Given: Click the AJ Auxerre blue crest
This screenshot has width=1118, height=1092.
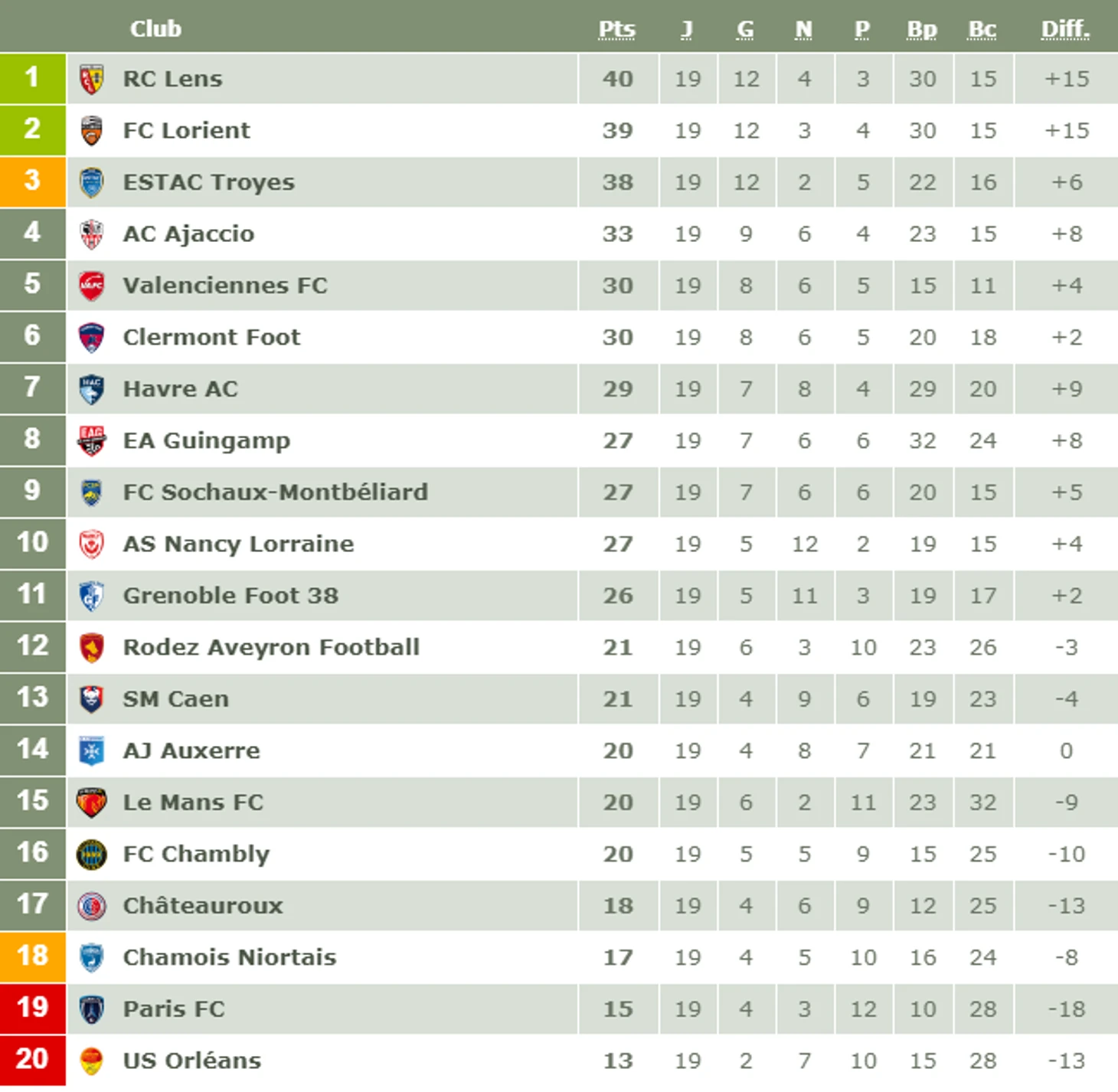Looking at the screenshot, I should 91,750.
